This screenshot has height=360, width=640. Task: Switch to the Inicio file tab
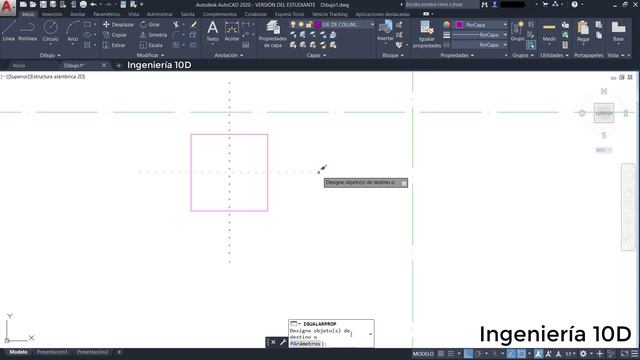[19, 65]
